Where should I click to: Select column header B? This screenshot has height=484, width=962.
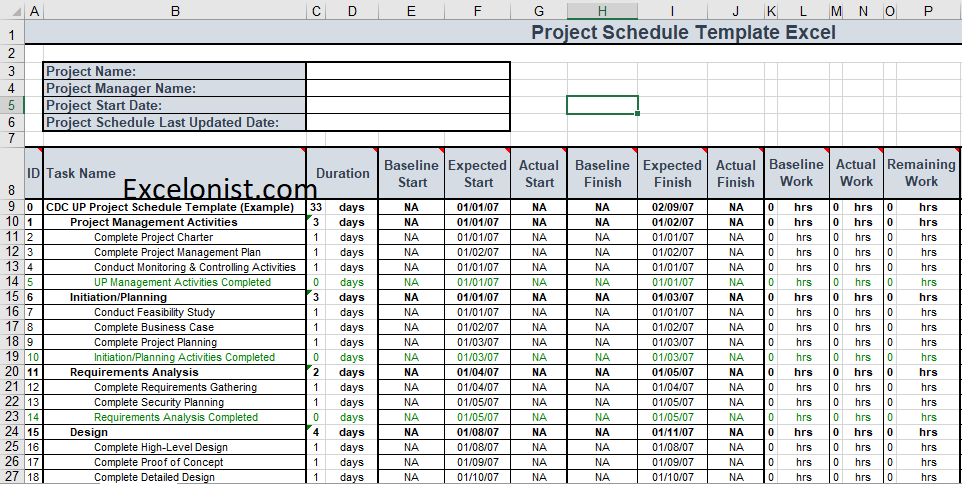click(175, 10)
